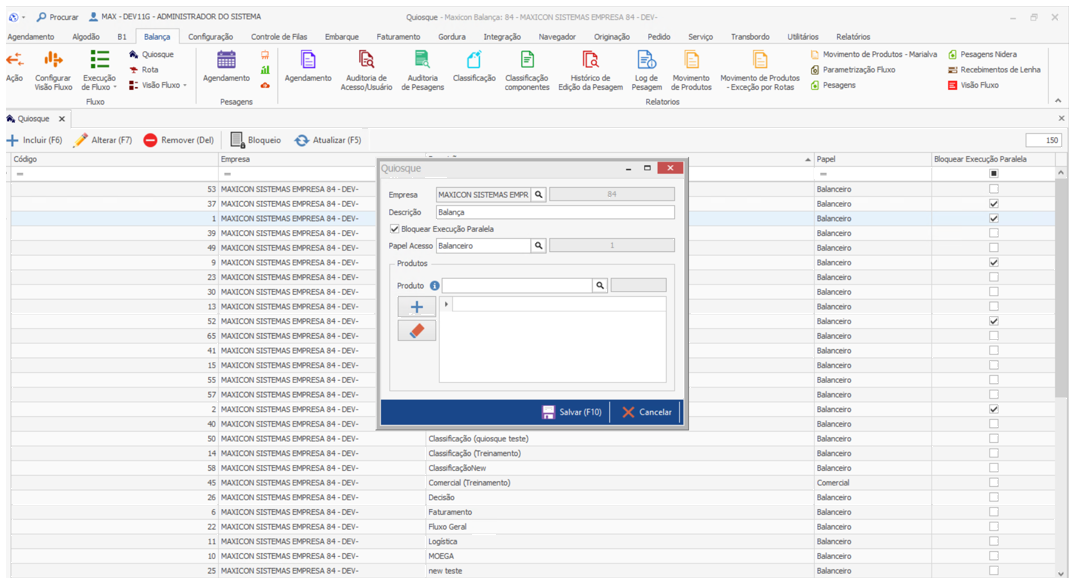Click the Produto info icon
1073x584 pixels.
435,285
